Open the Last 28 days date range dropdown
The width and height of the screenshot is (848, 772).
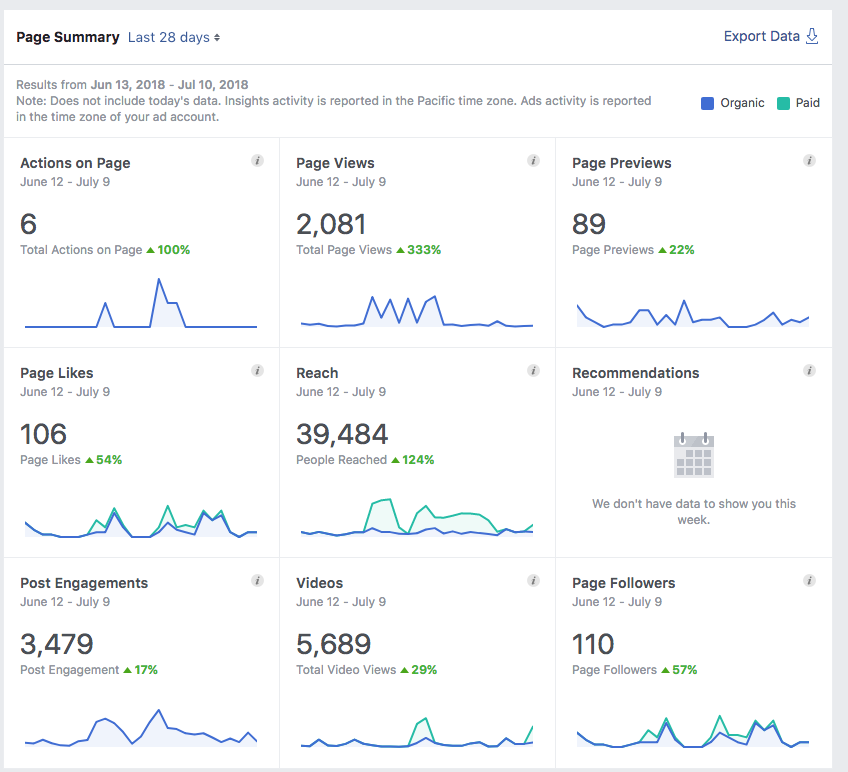(x=174, y=37)
